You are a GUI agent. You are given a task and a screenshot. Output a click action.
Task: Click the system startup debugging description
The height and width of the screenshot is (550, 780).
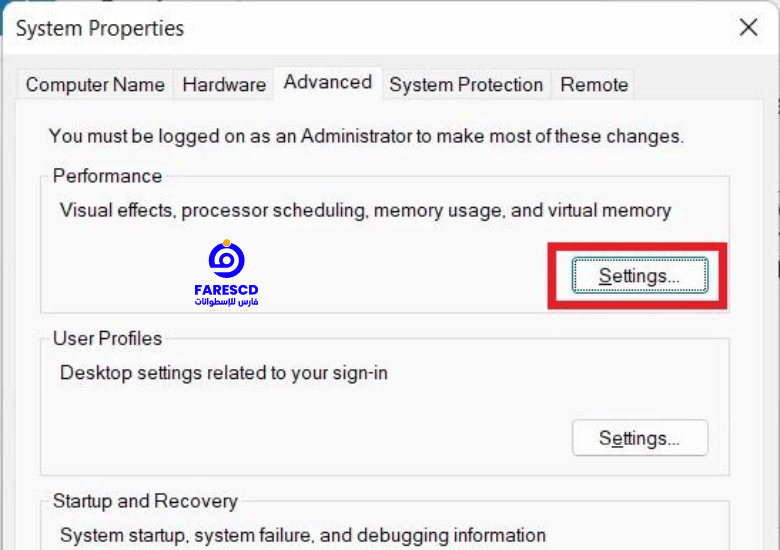click(303, 536)
